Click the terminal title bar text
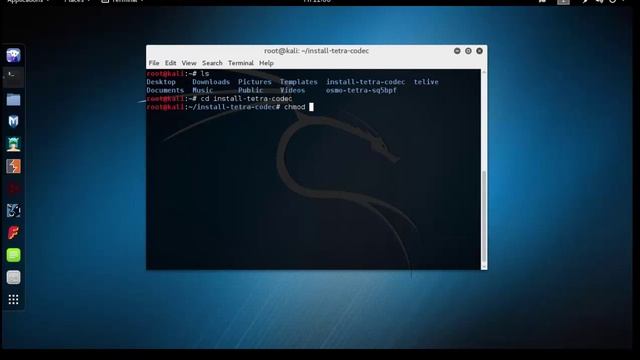 point(316,51)
